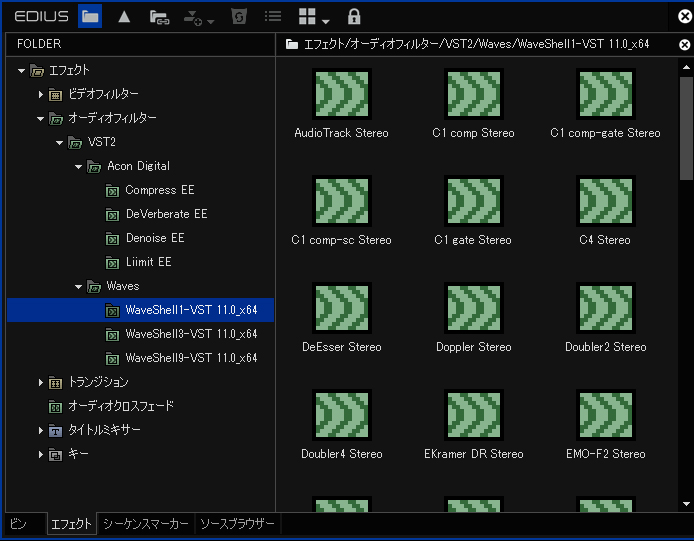Select the Denoise EE folder
Screen dimensions: 694x541
point(145,238)
